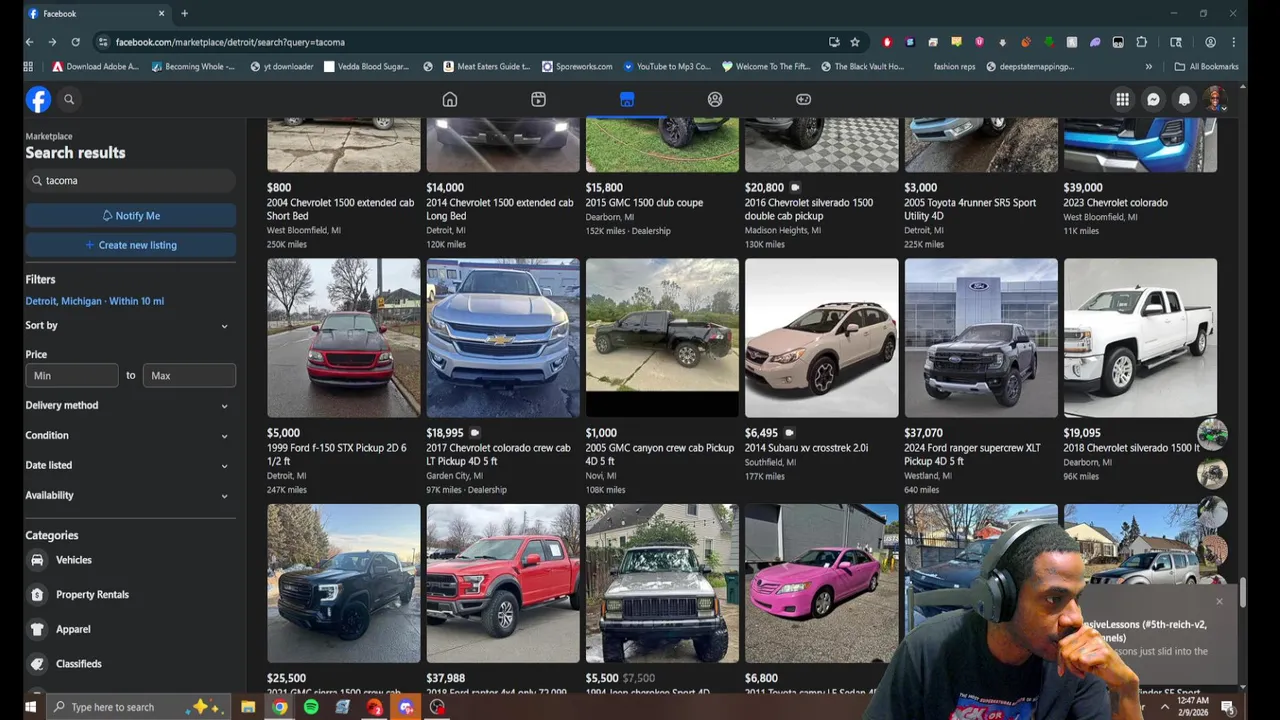Open the Groups/profile icon in top nav

point(715,99)
